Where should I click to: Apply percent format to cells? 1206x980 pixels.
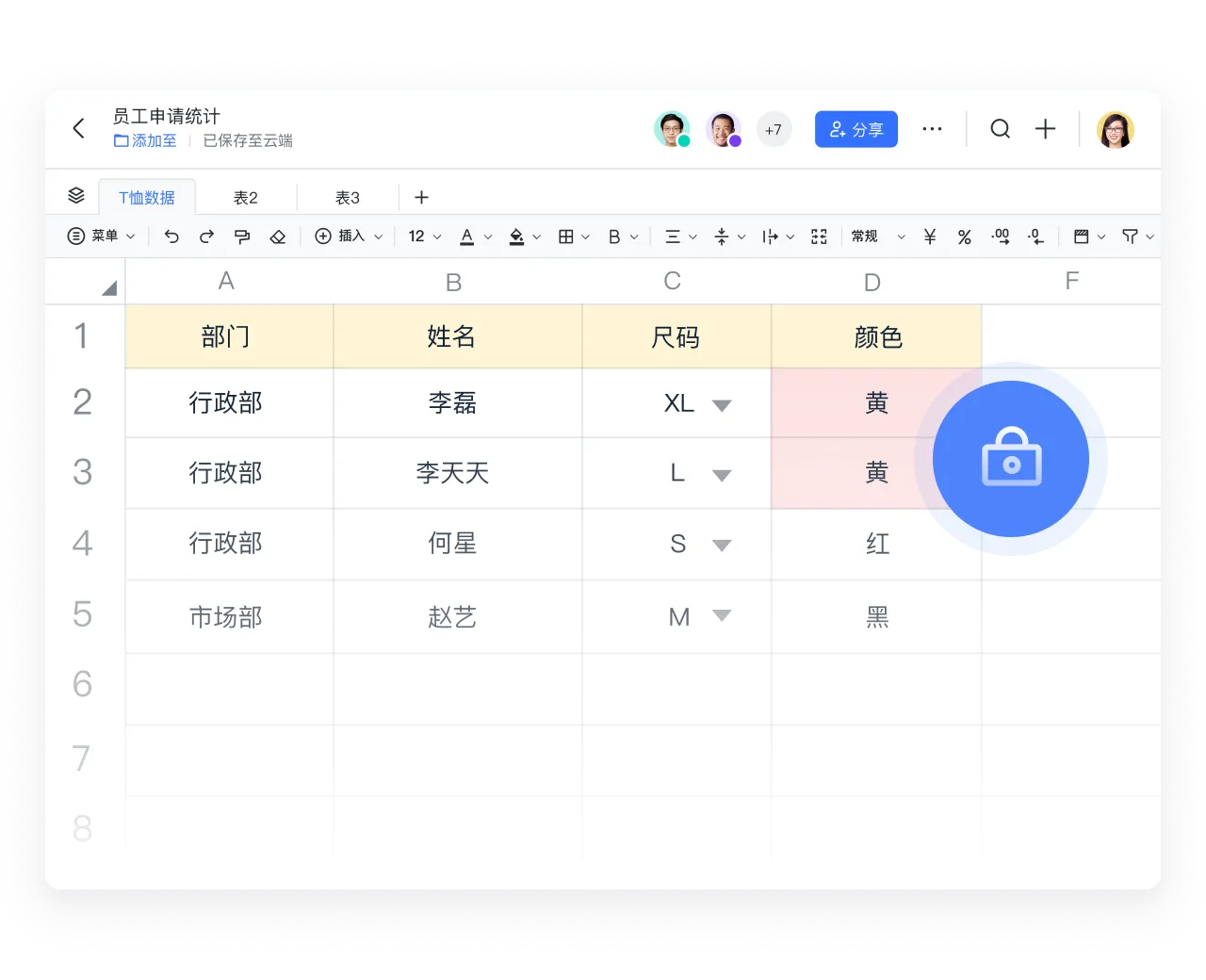964,237
